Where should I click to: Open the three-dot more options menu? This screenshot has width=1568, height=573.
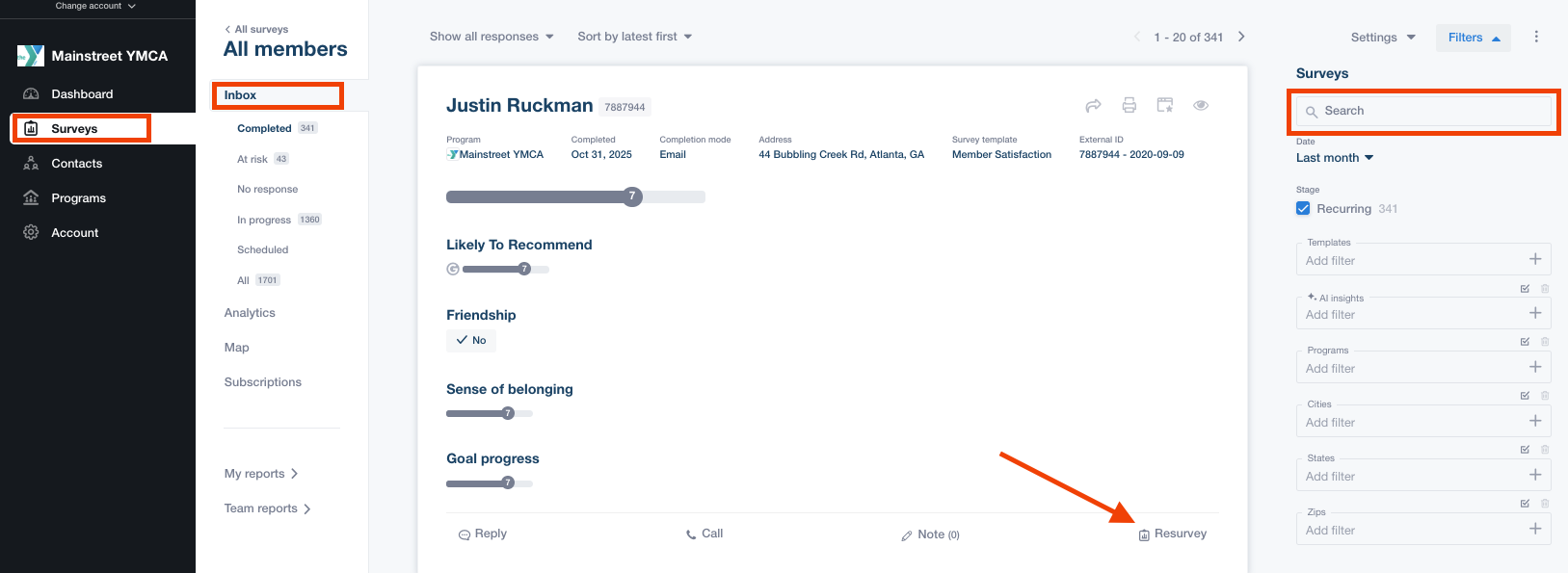click(1536, 37)
